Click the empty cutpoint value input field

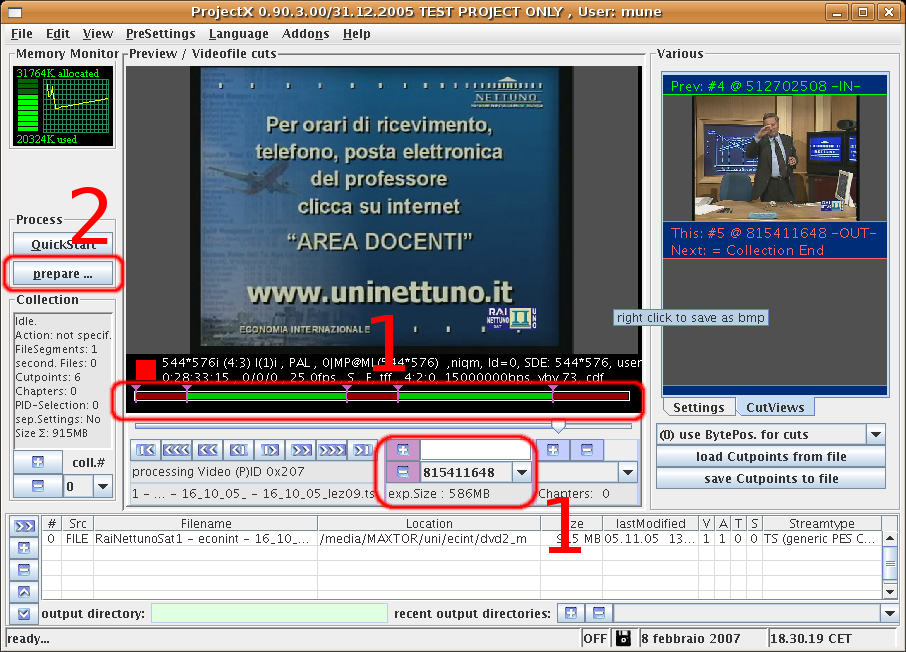(475, 450)
